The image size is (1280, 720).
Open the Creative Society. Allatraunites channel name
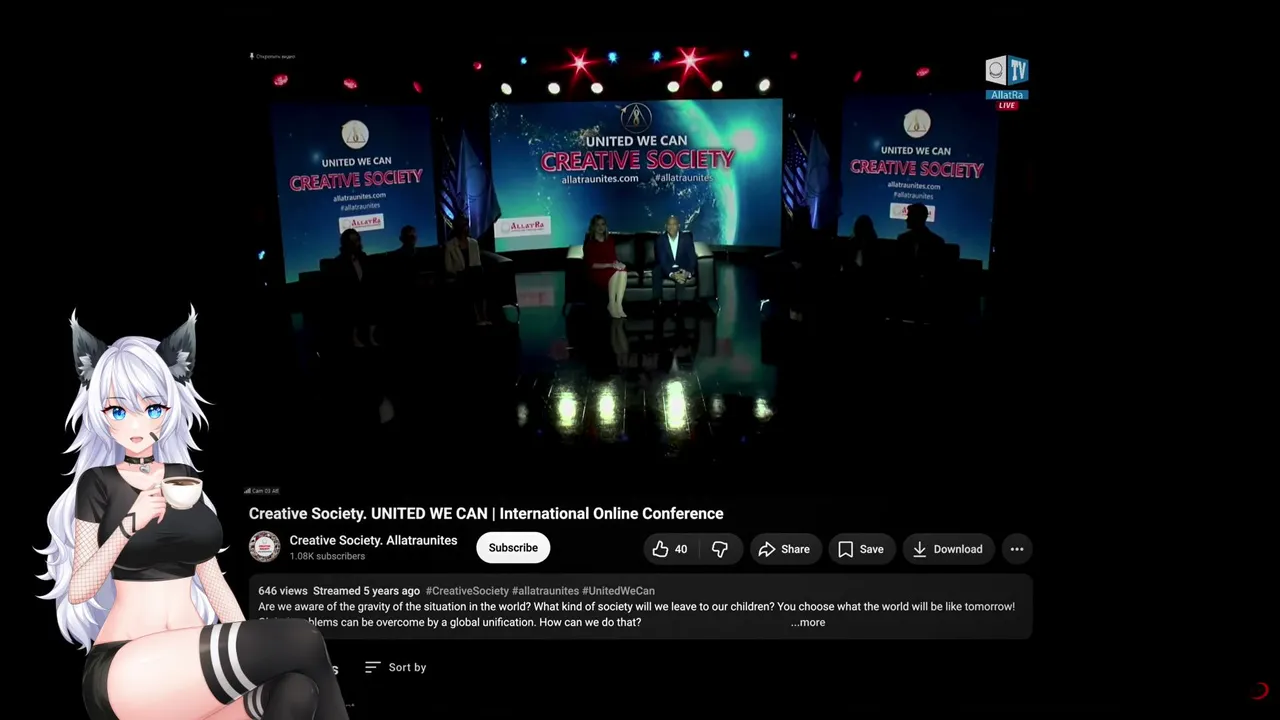373,541
